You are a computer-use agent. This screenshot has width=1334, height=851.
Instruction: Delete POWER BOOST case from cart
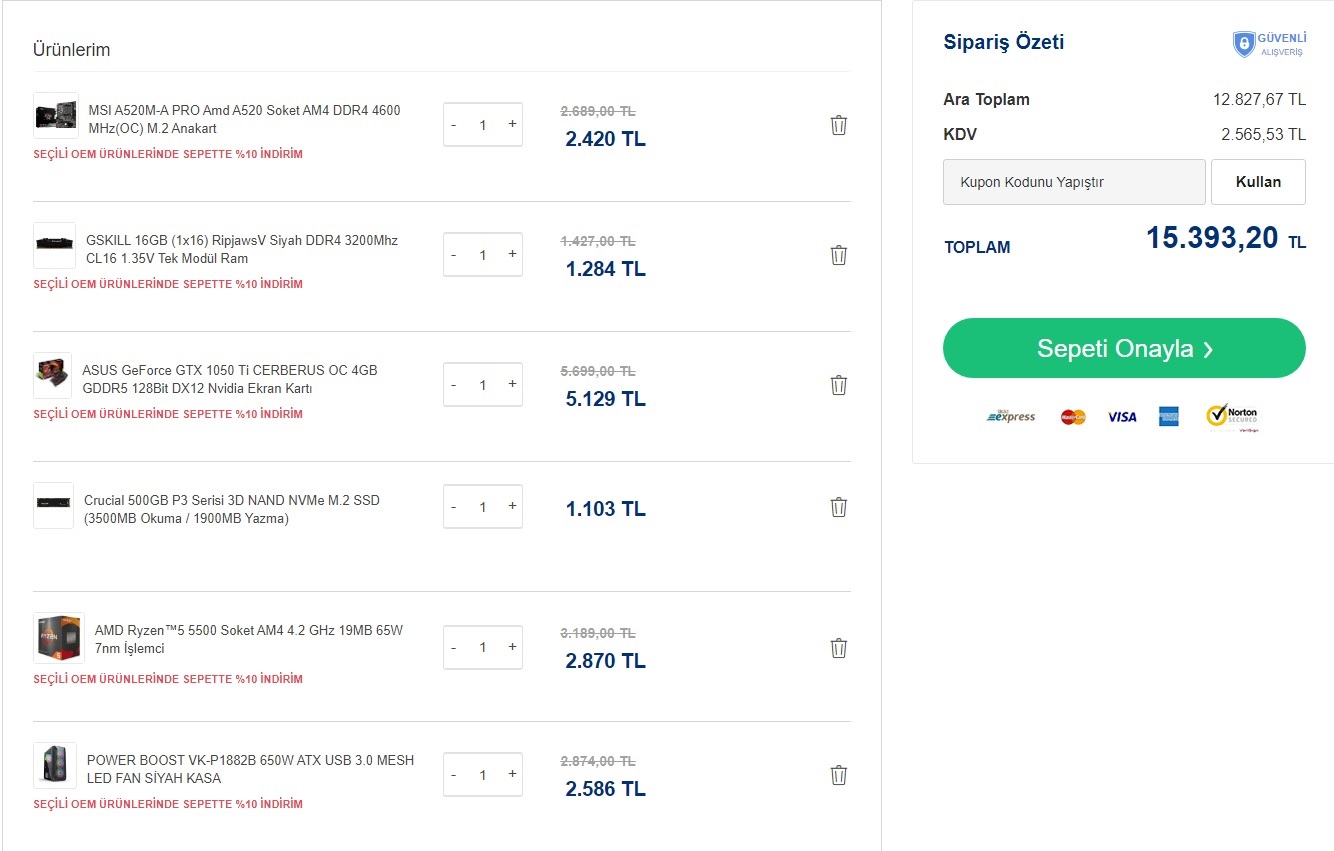839,775
